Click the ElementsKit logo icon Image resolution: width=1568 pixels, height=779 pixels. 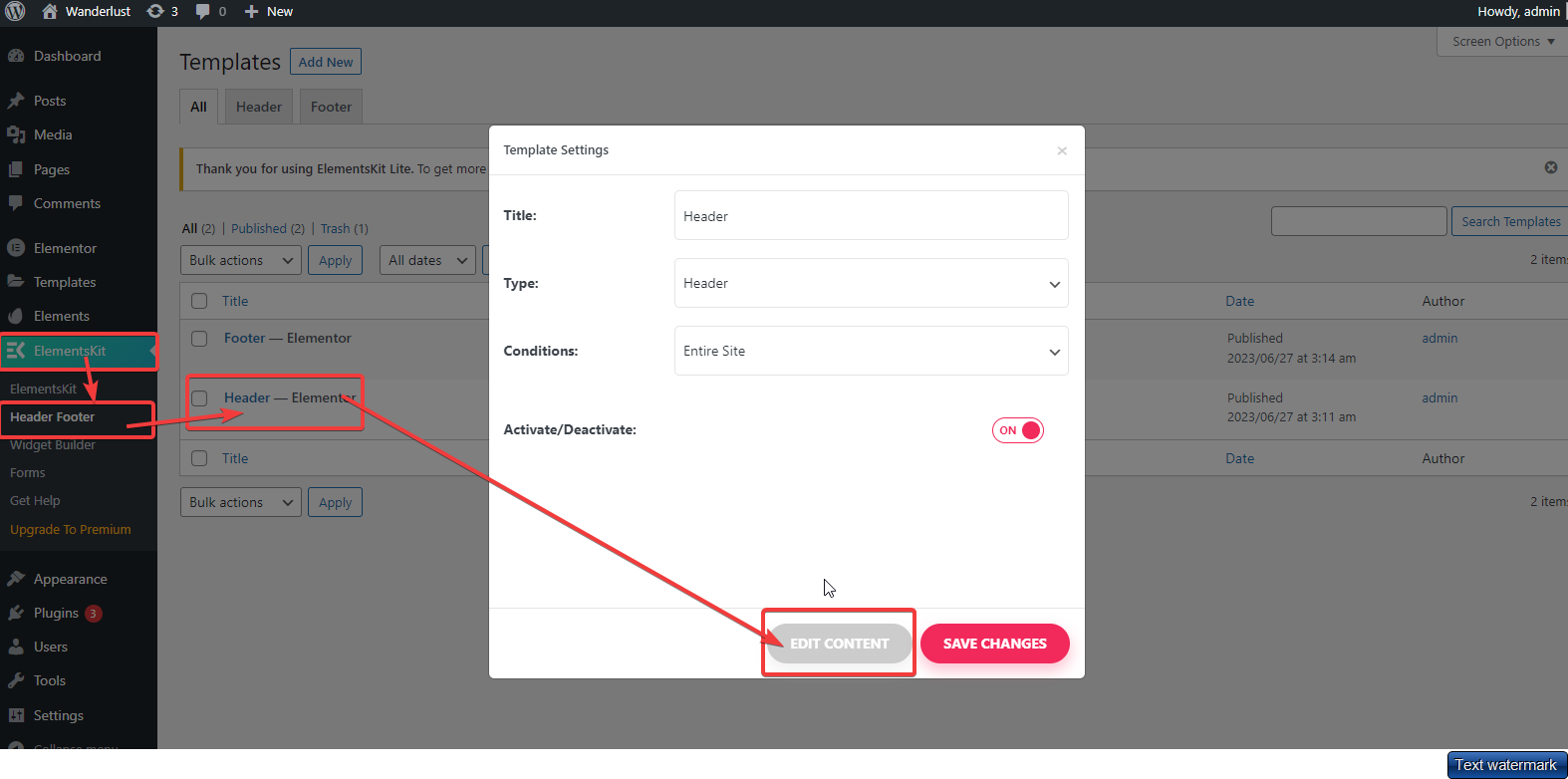click(16, 351)
